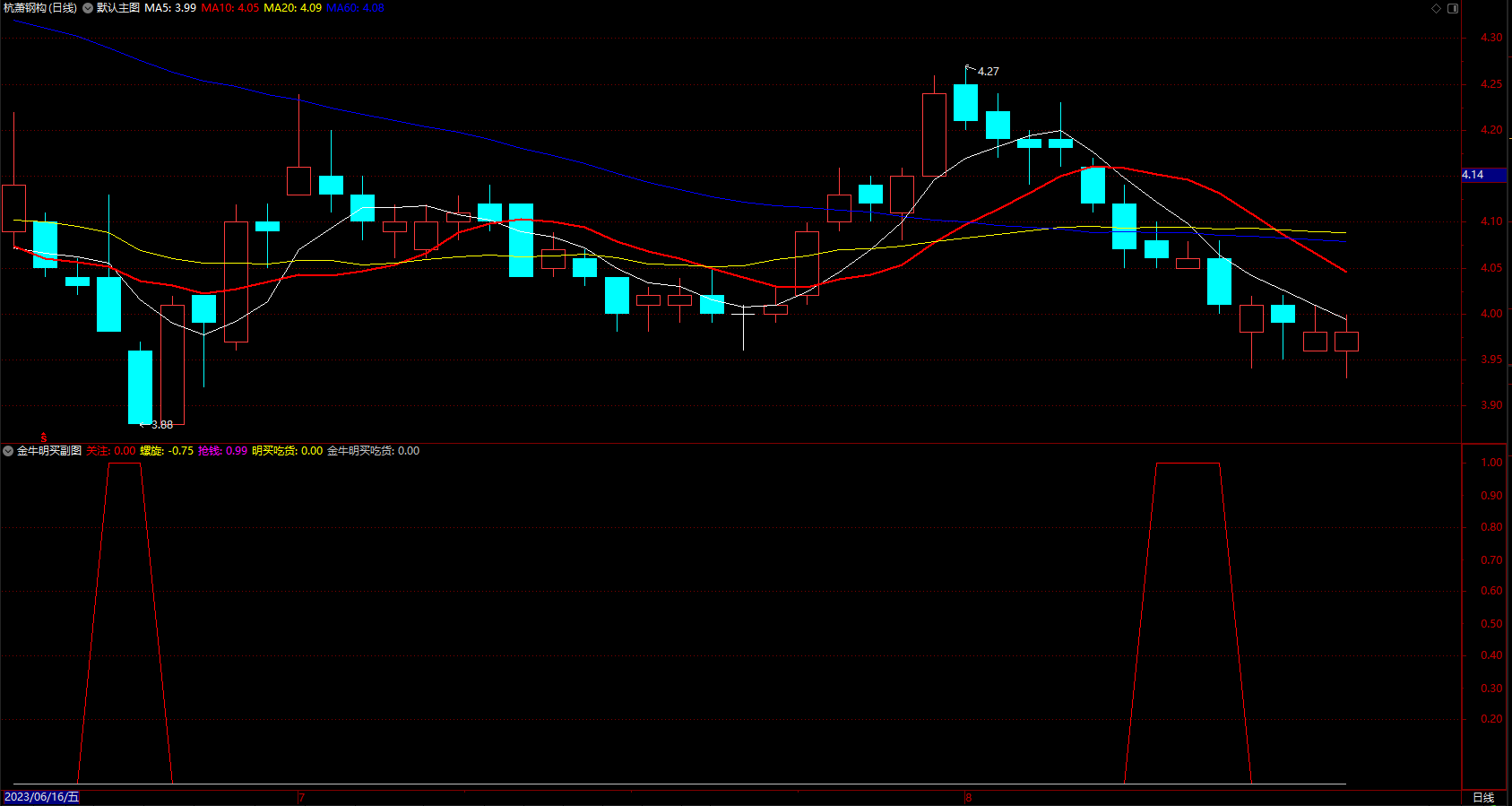Select the 默认主图 main chart label
The width and height of the screenshot is (1512, 806).
coord(118,8)
